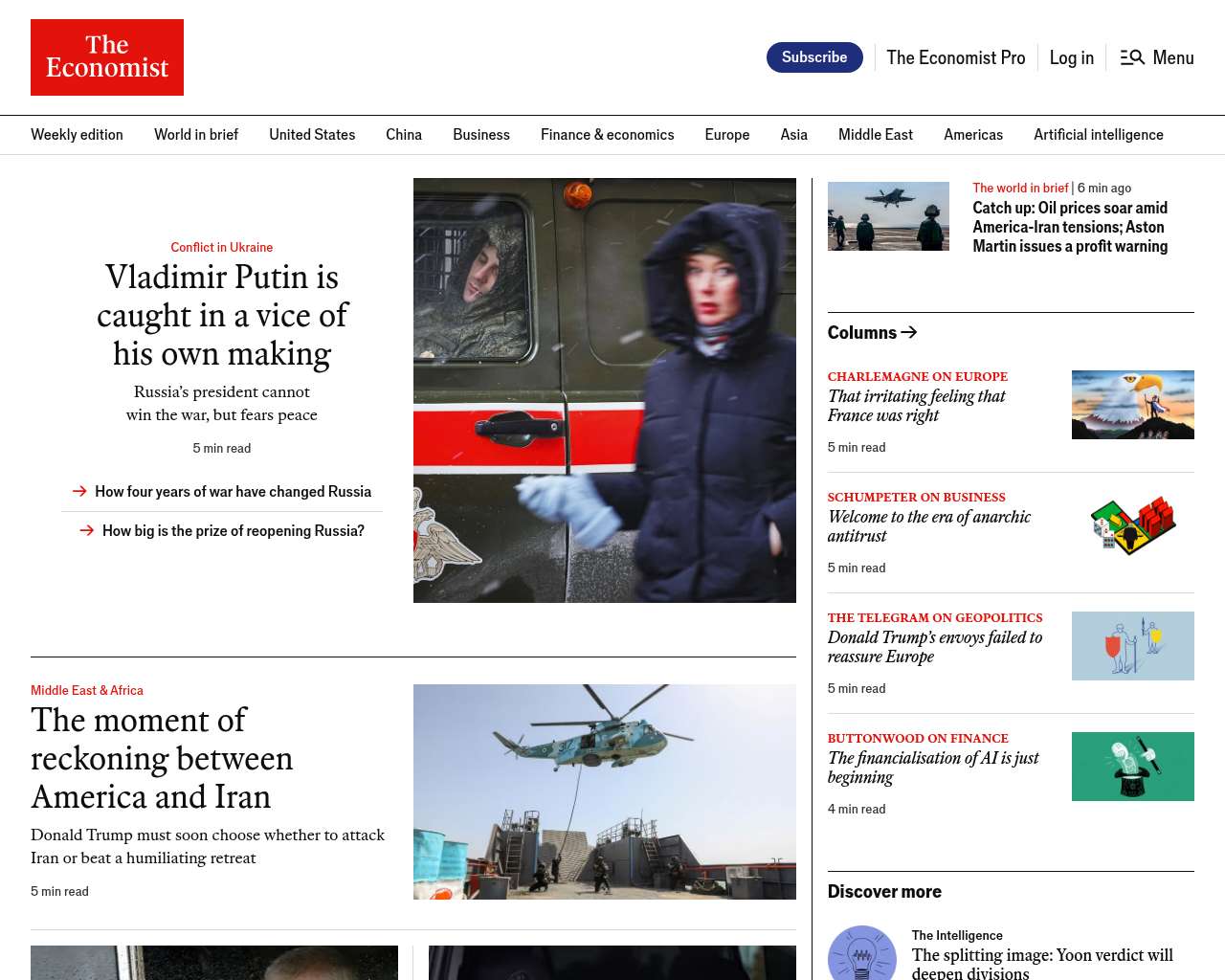This screenshot has width=1225, height=980.
Task: Click 'Donald Trump must soon choose' subheading
Action: pyautogui.click(x=208, y=846)
